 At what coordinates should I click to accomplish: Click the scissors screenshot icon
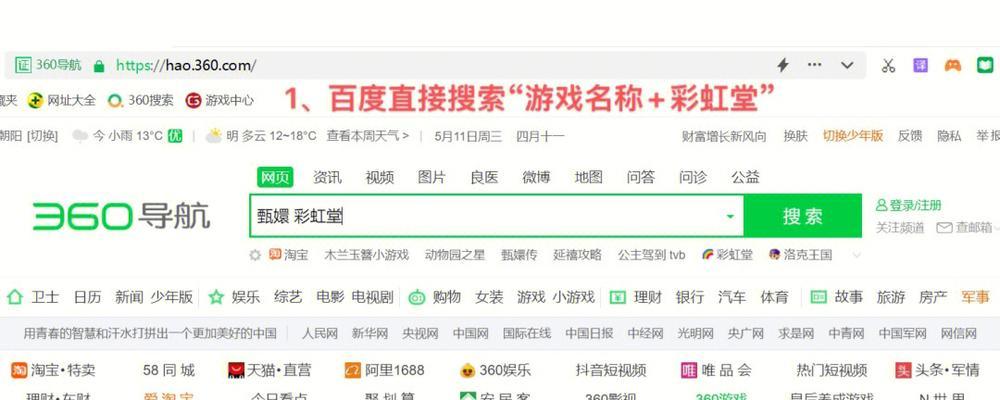[888, 65]
